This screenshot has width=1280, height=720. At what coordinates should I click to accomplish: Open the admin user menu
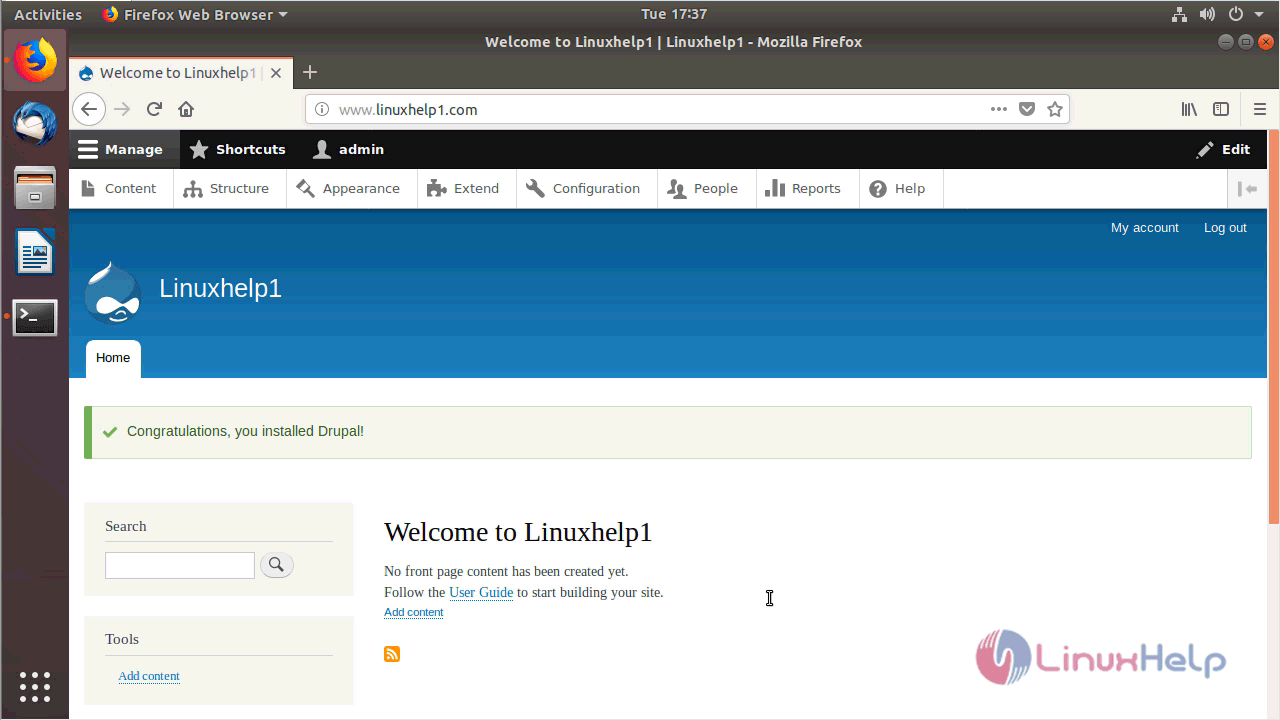348,149
